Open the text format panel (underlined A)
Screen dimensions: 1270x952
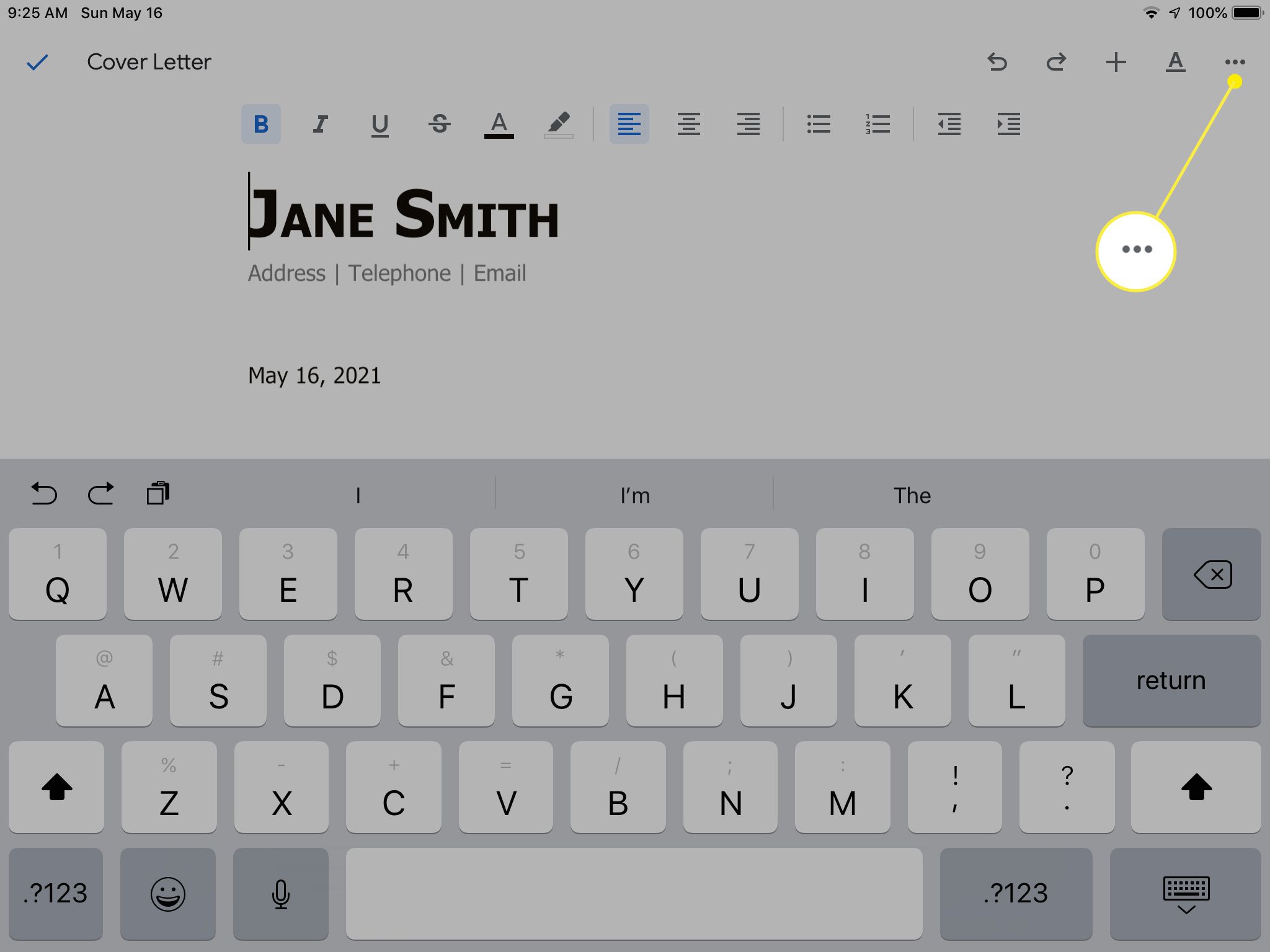pyautogui.click(x=1175, y=62)
